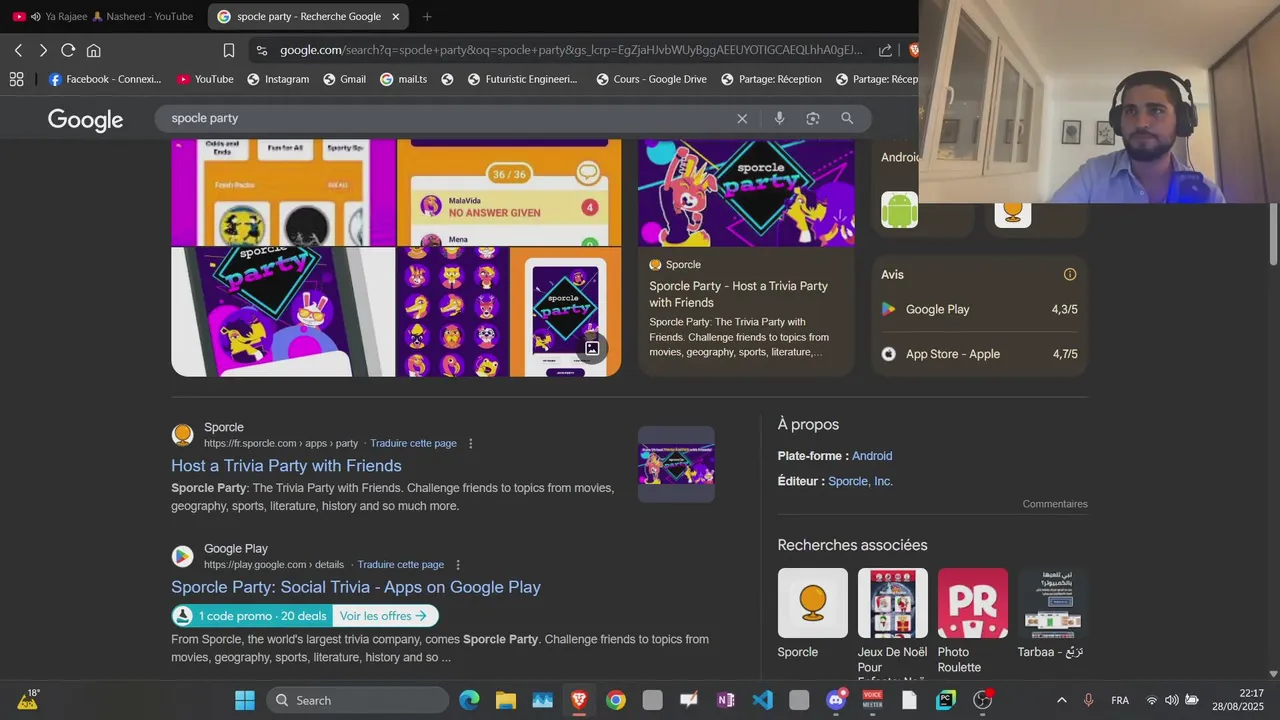Open a new browser tab
Viewport: 1280px width, 720px height.
427,16
